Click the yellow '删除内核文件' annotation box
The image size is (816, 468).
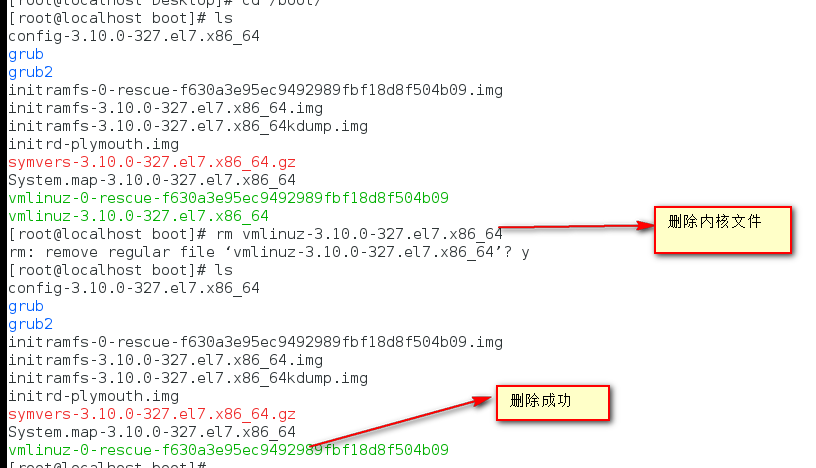tap(723, 230)
